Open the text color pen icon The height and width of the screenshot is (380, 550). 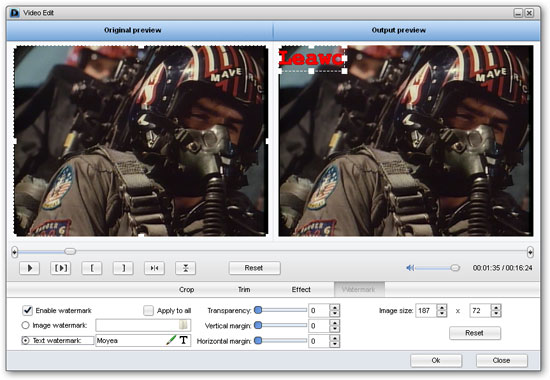(171, 340)
